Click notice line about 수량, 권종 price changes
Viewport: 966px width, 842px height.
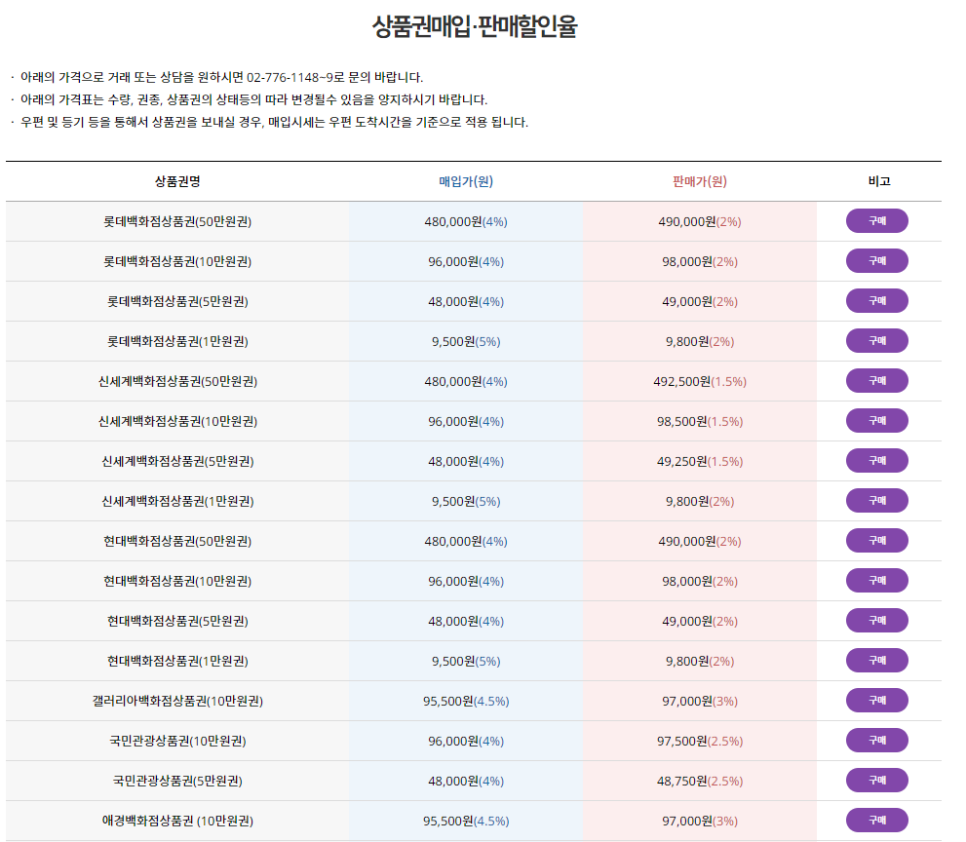tap(253, 100)
